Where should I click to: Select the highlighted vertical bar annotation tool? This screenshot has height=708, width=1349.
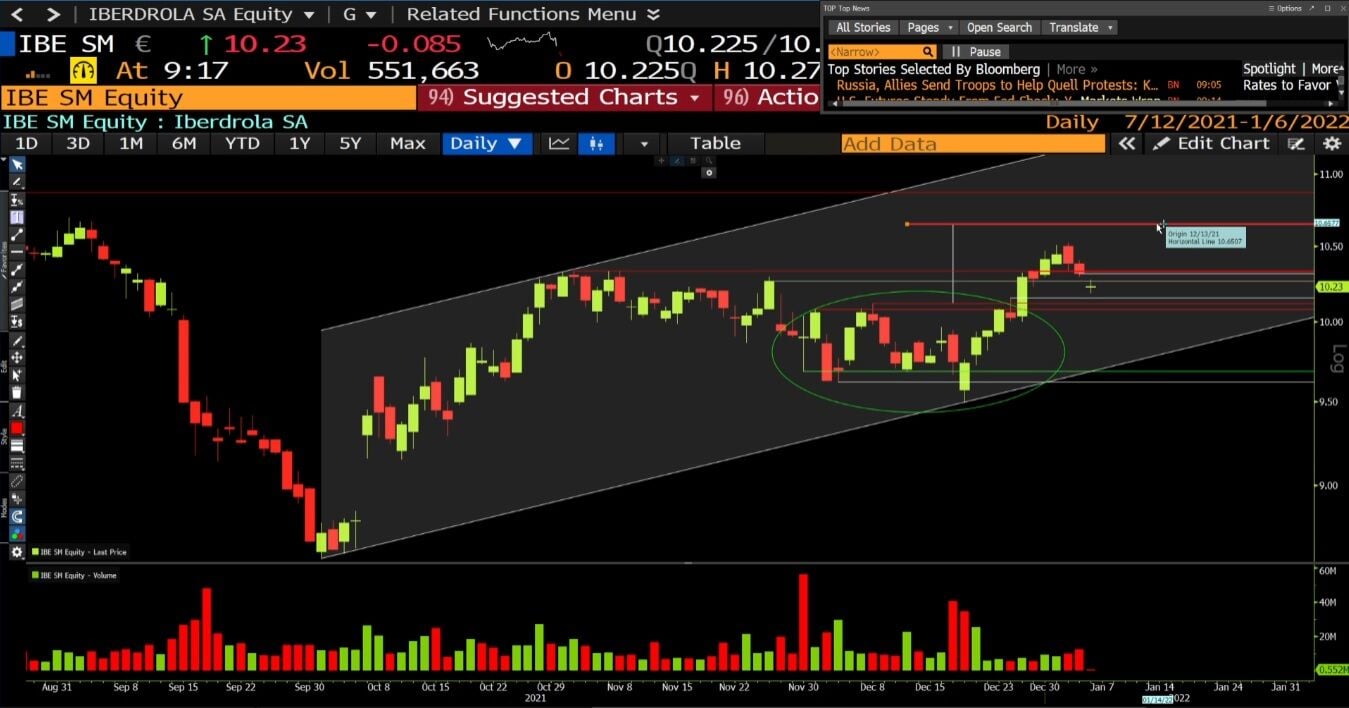tap(17, 216)
